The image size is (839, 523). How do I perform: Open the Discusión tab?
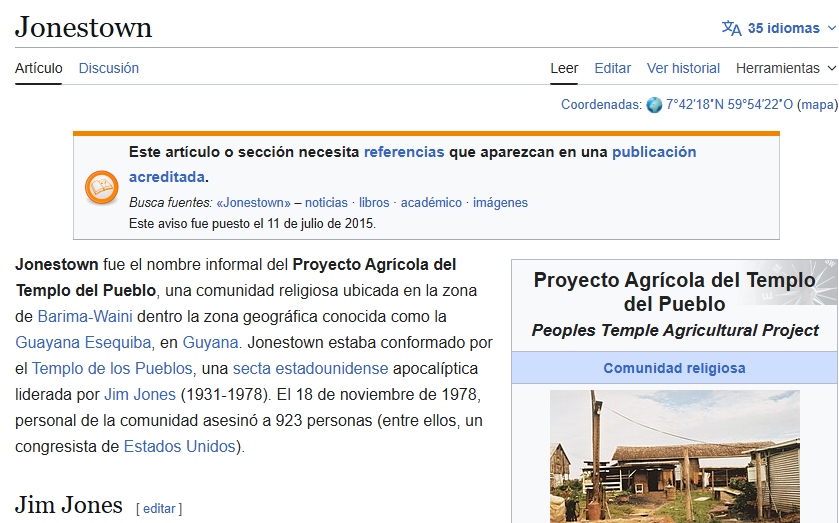(x=109, y=68)
